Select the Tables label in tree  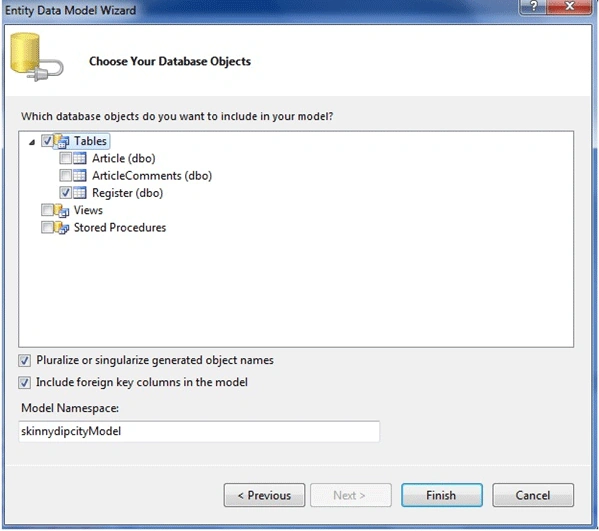click(x=90, y=141)
